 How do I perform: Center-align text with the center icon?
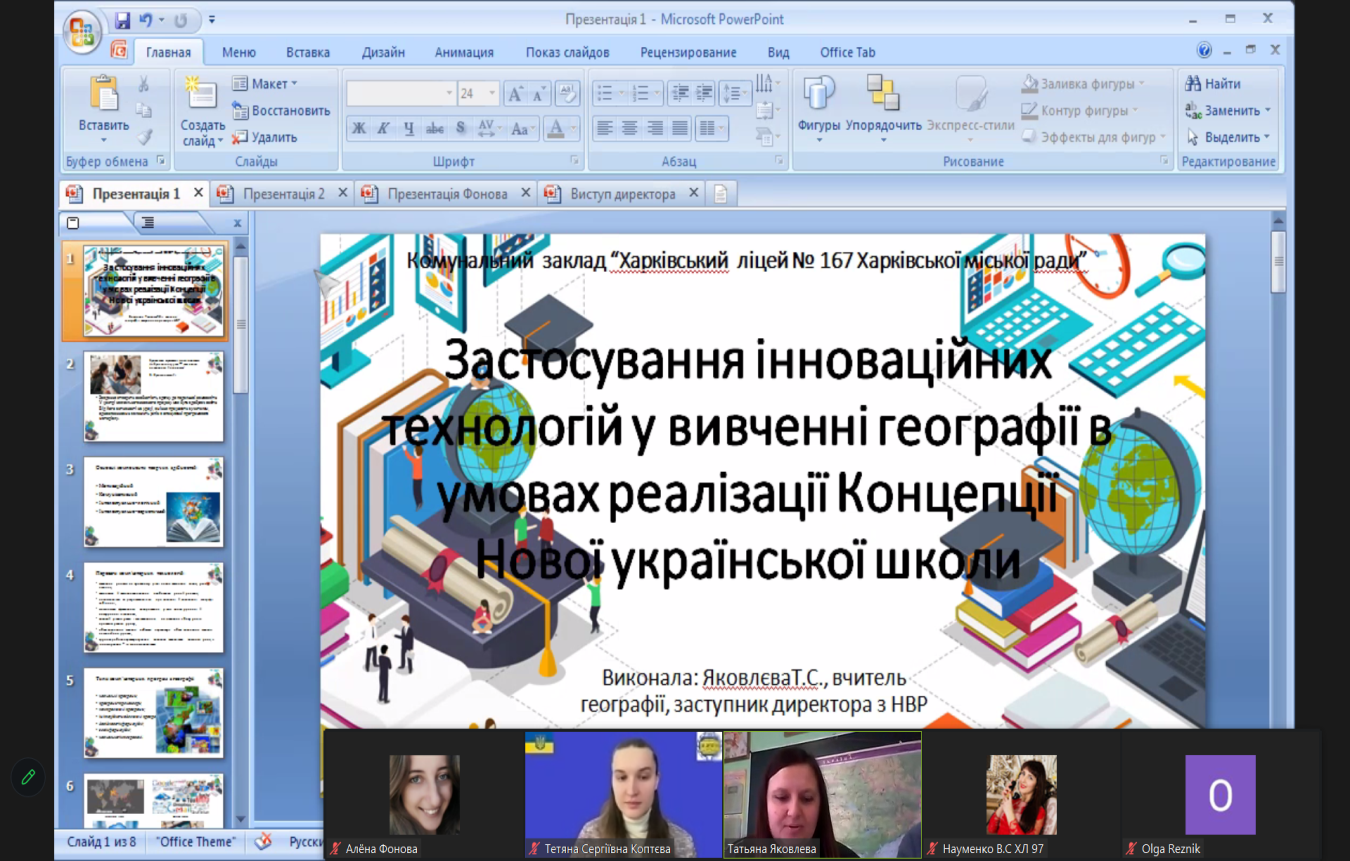630,128
